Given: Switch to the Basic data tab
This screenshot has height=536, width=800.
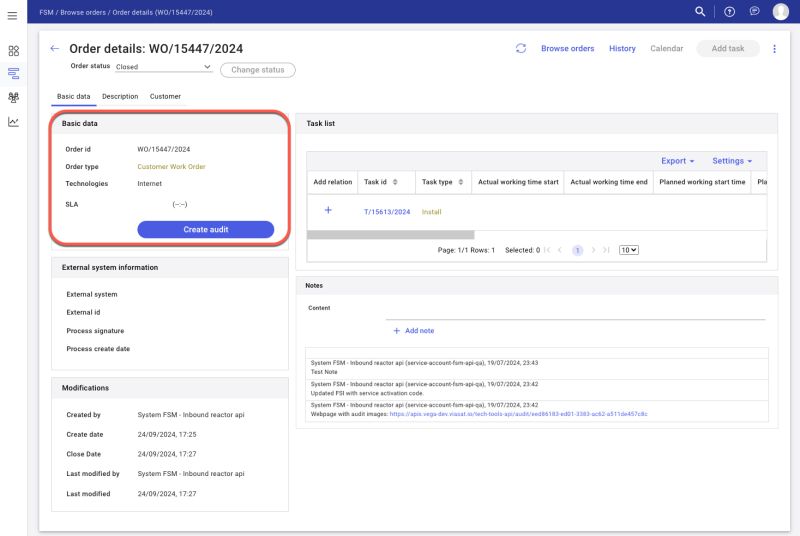Looking at the screenshot, I should pos(73,96).
